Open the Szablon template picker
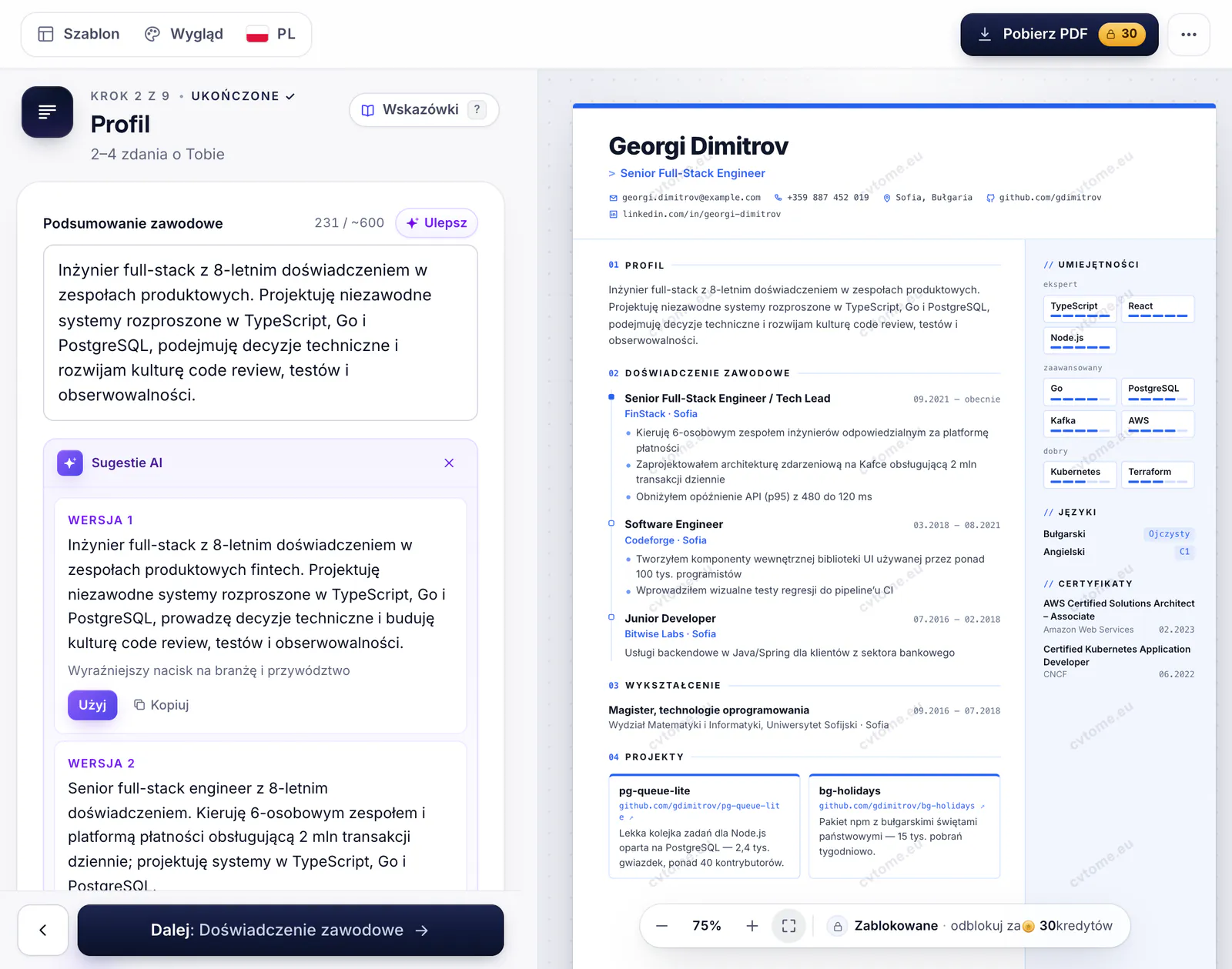Screen dimensions: 1232x969 tap(79, 34)
